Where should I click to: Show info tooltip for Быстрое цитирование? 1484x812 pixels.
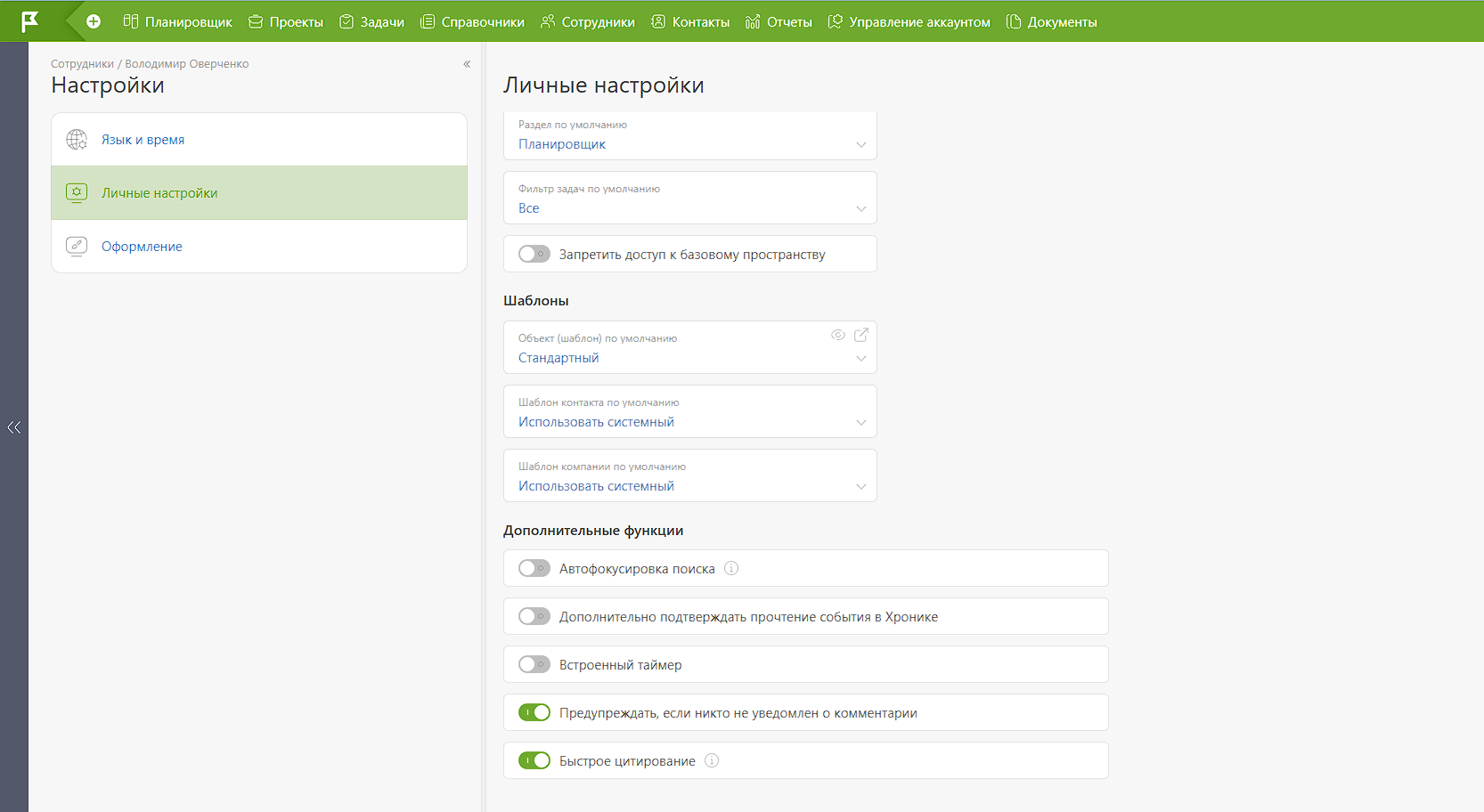point(712,760)
